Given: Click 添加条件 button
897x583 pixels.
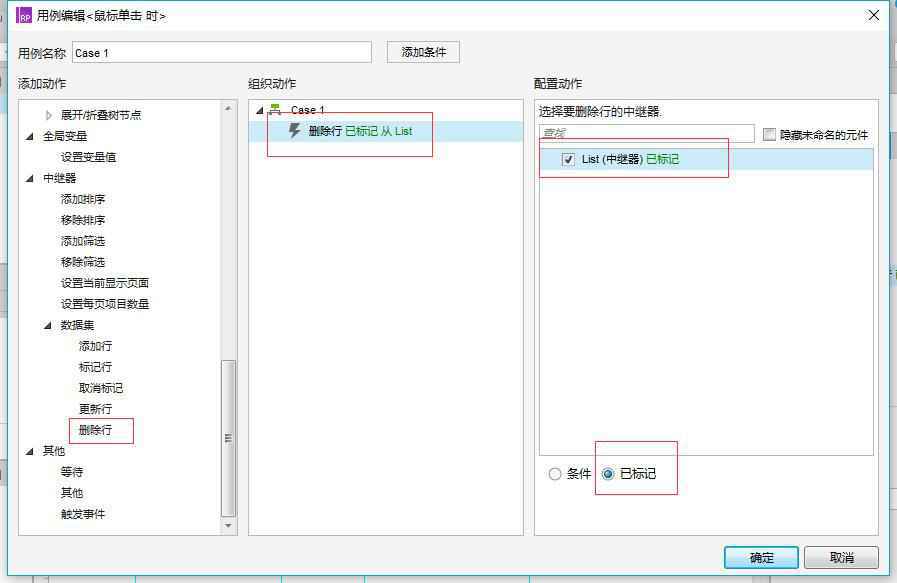Looking at the screenshot, I should 423,52.
